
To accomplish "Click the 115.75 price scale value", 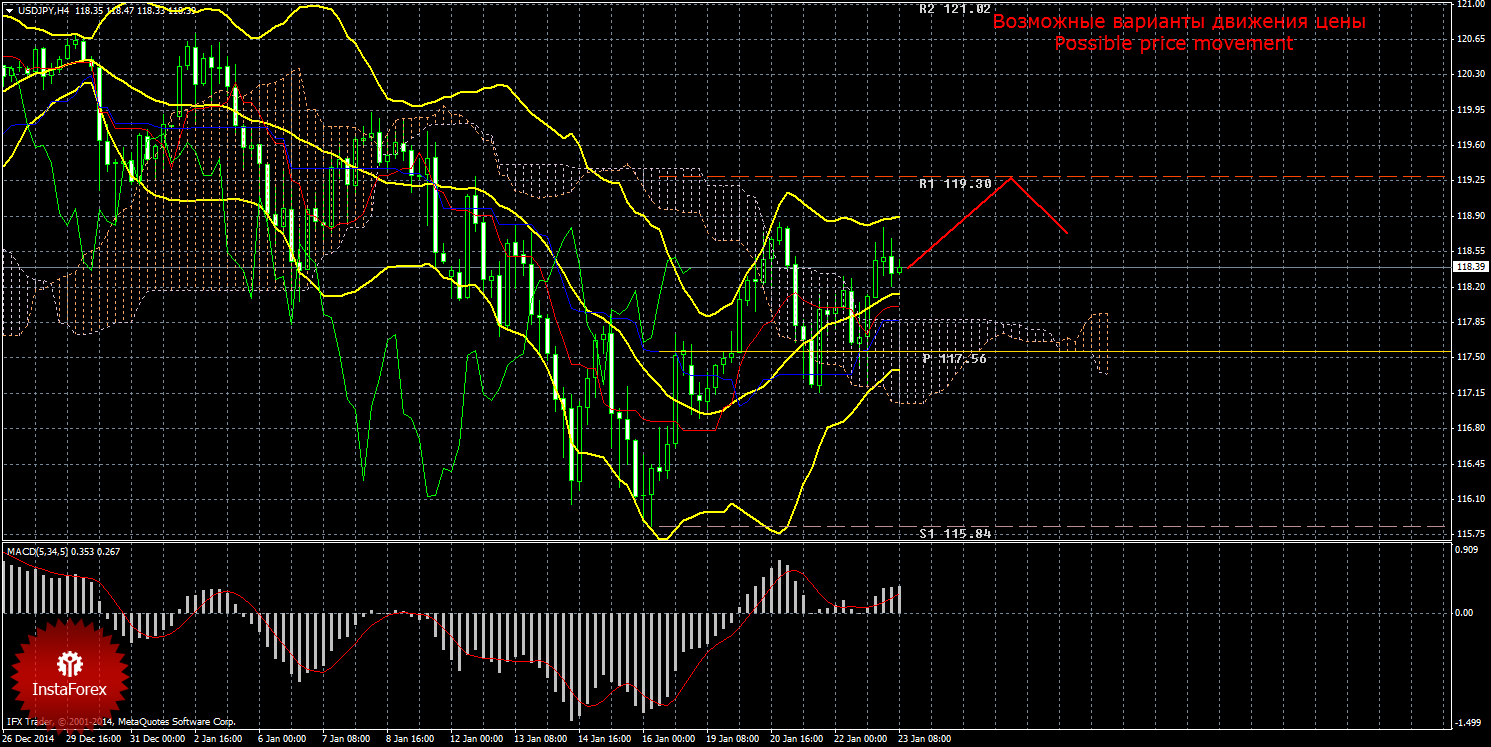I will (1470, 535).
